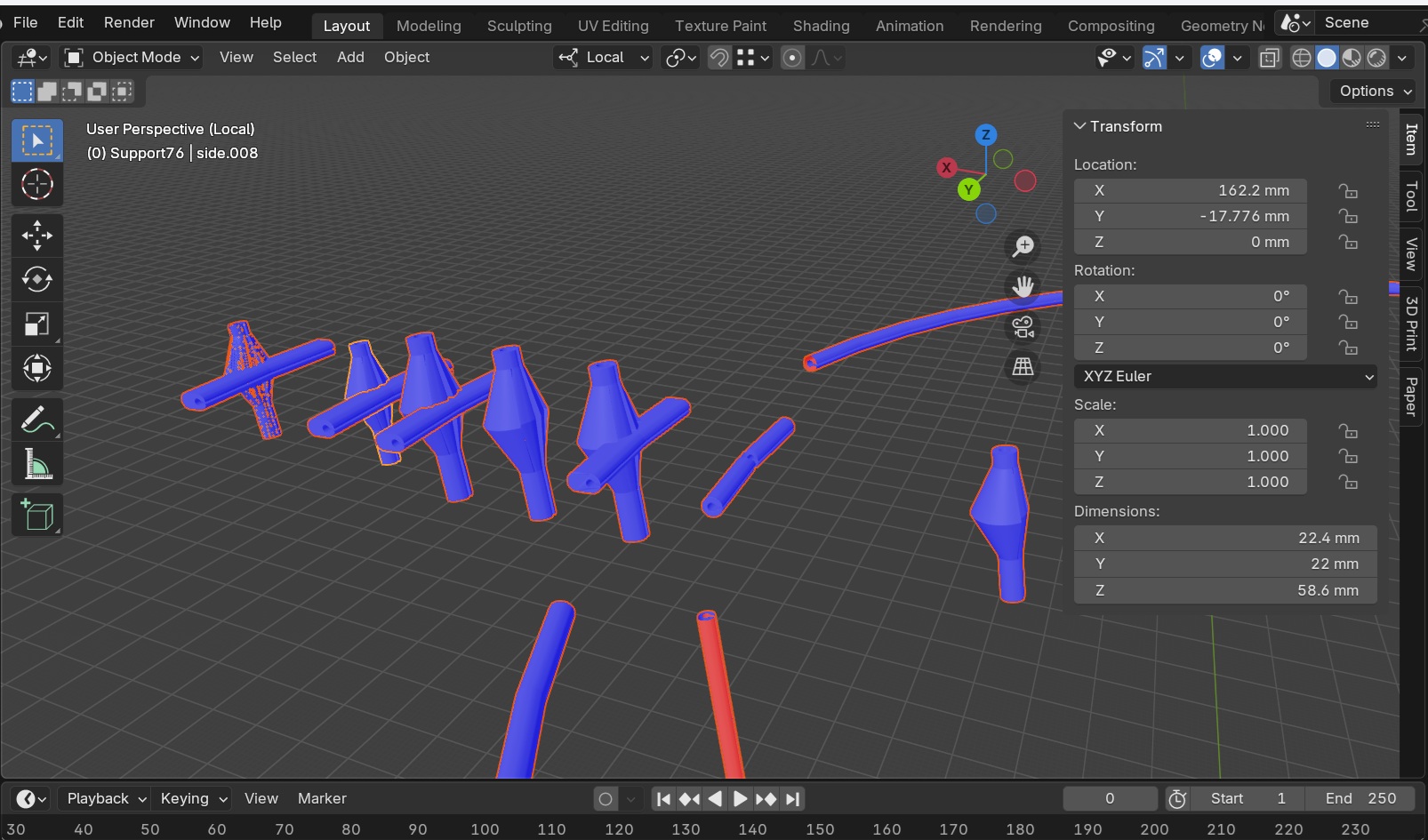Set selection mode to extend

tap(47, 91)
